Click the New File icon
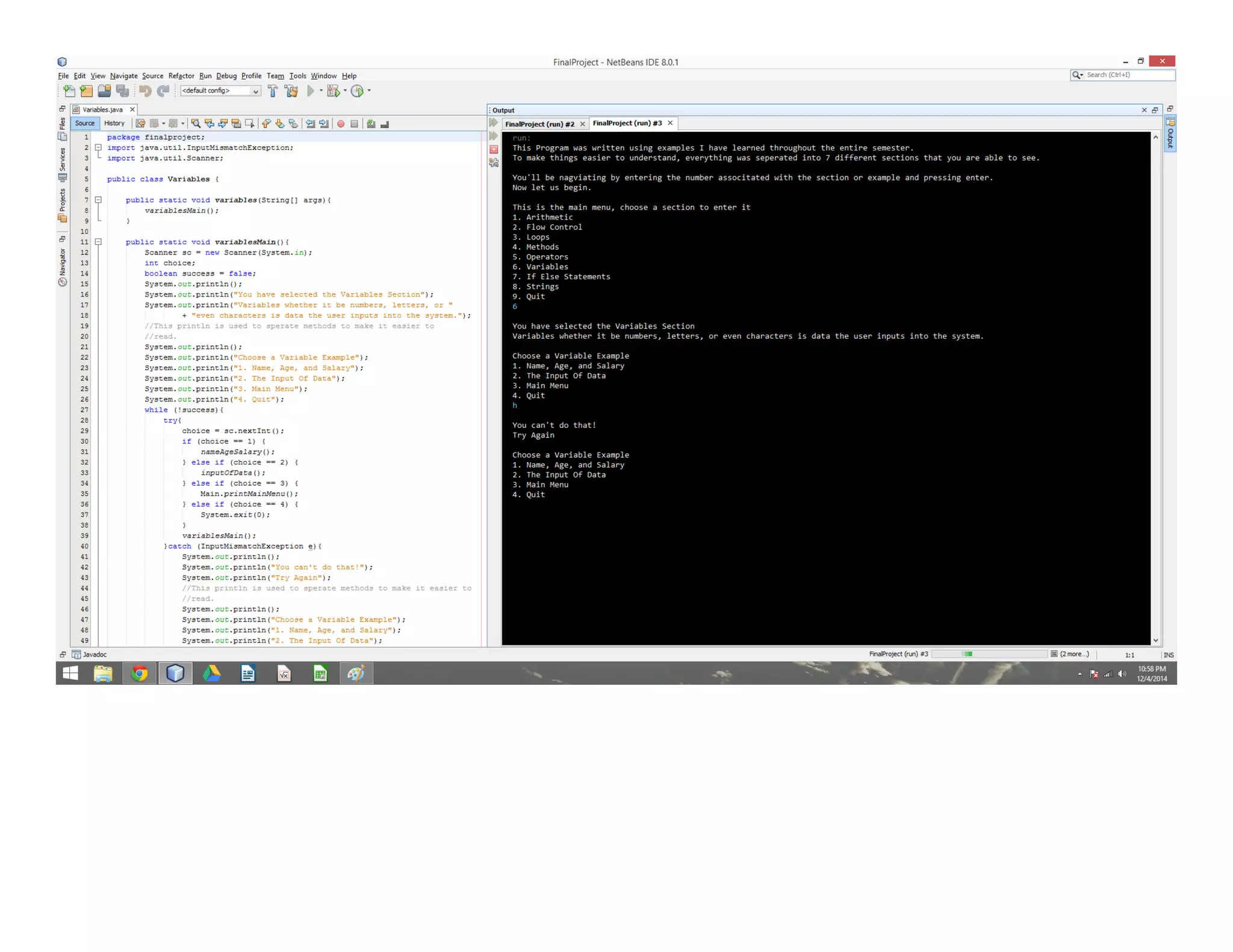Viewport: 1233px width, 952px height. click(69, 91)
